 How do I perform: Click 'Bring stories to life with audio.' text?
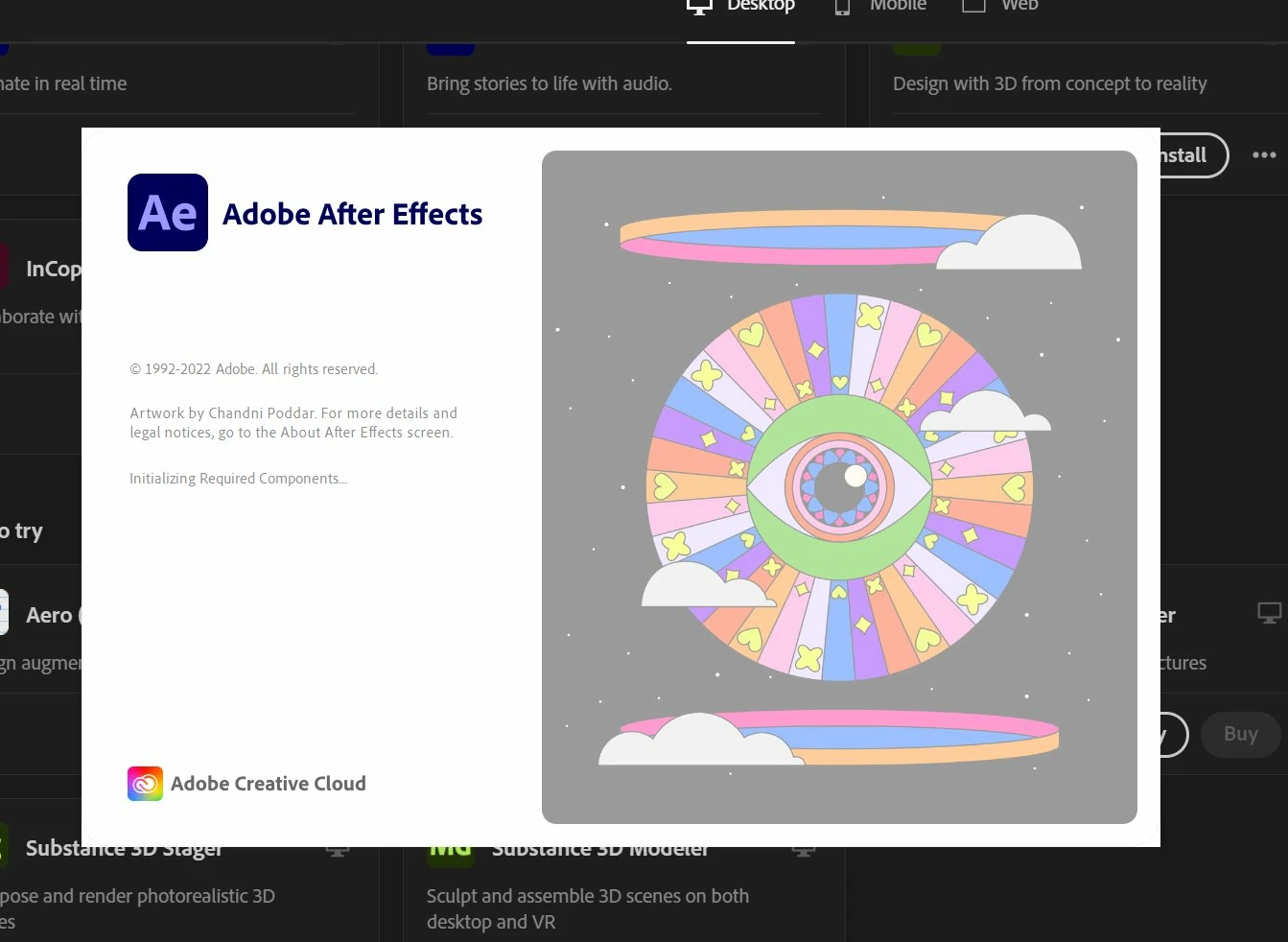pyautogui.click(x=549, y=83)
